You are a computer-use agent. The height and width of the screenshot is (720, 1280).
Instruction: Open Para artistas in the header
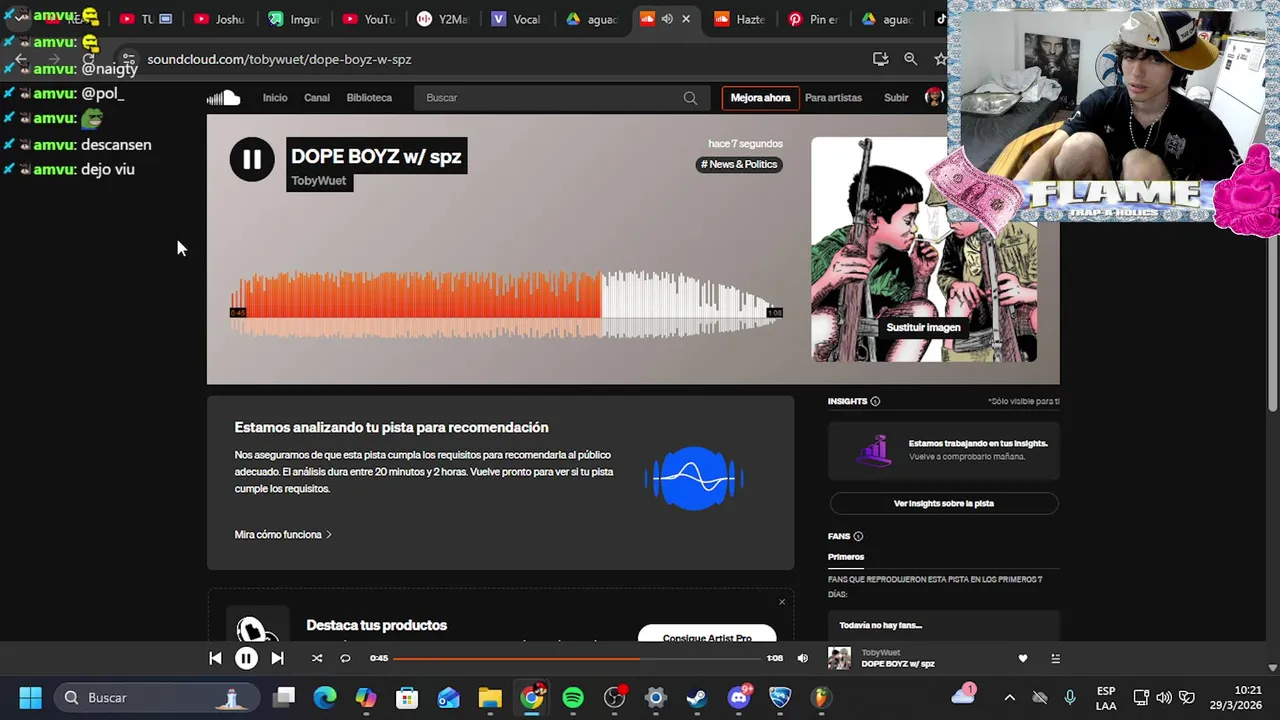click(833, 98)
